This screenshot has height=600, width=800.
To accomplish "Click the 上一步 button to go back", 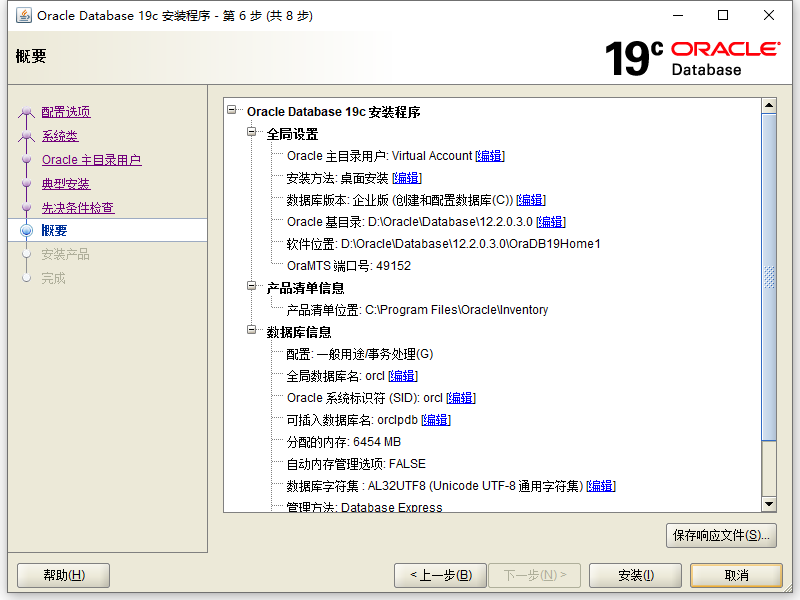I will [440, 575].
